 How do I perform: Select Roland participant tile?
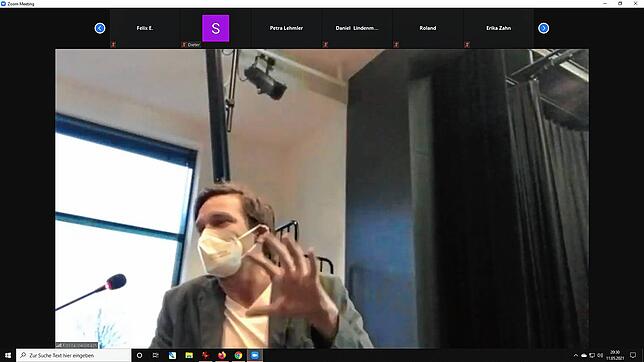428,28
